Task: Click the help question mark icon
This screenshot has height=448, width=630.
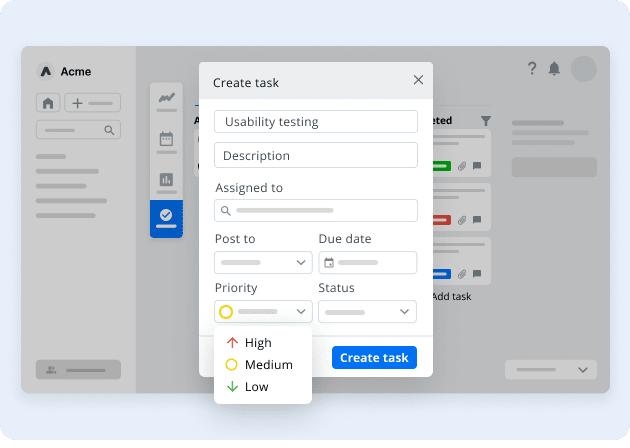Action: click(532, 68)
